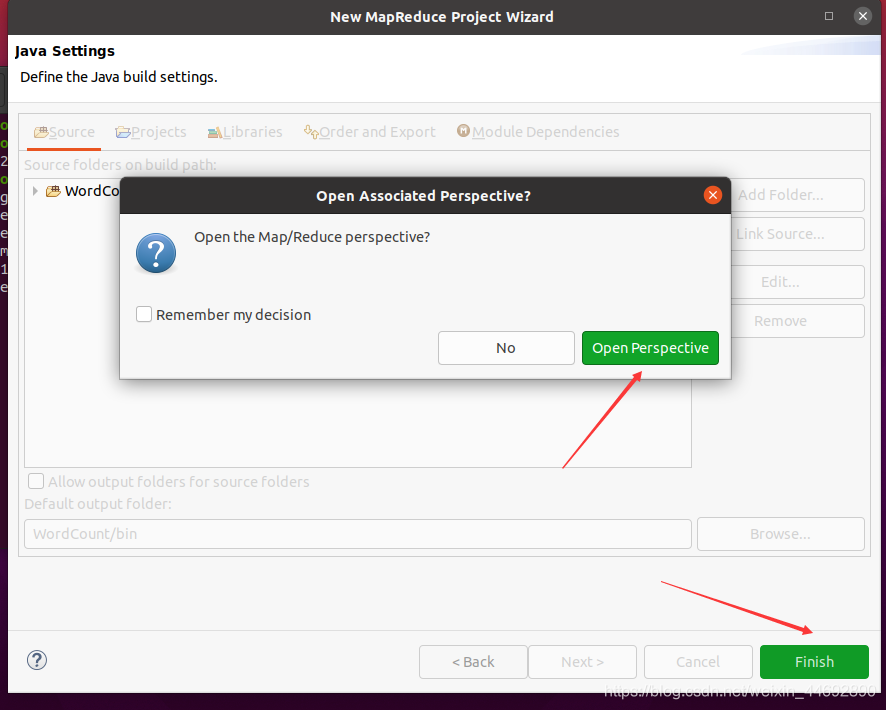This screenshot has width=886, height=710.
Task: Dismiss the perspective prompt with No
Action: pyautogui.click(x=506, y=348)
